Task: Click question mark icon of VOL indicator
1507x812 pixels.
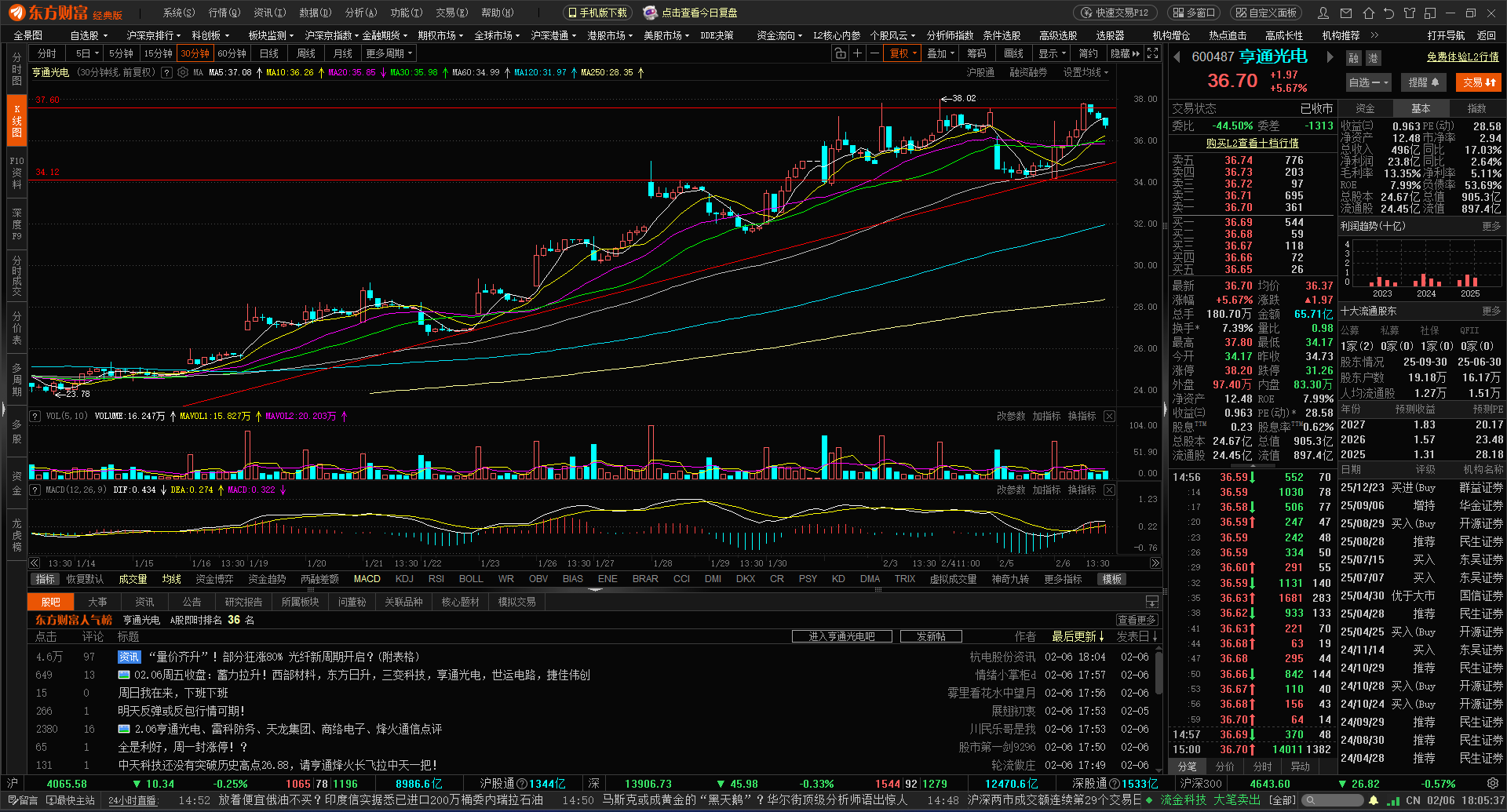Action: click(x=35, y=416)
